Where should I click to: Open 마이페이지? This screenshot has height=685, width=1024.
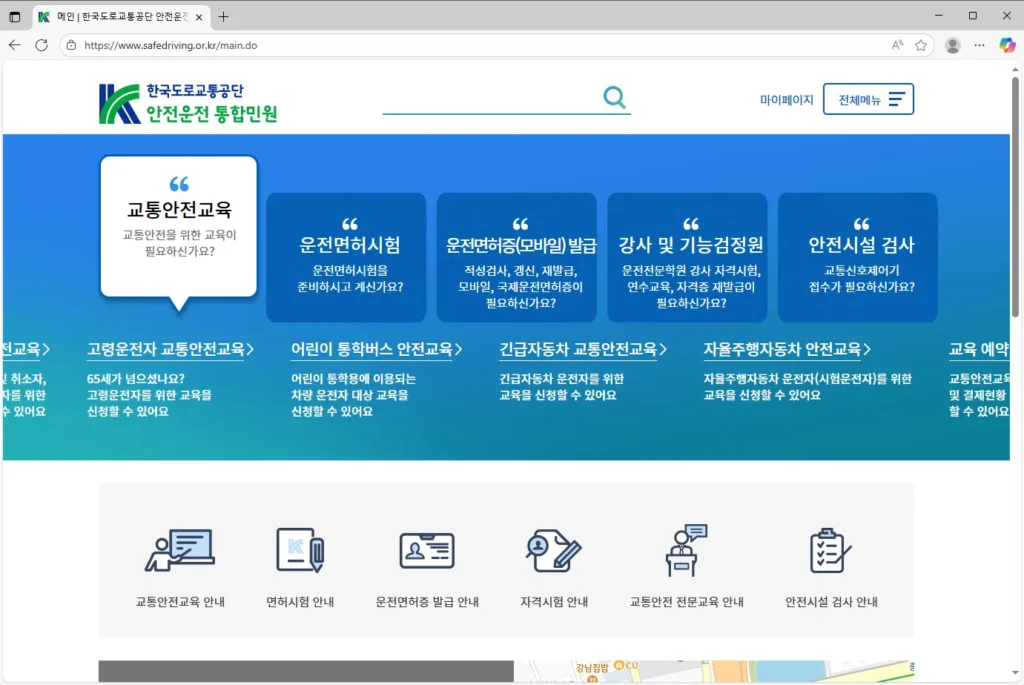pyautogui.click(x=785, y=99)
